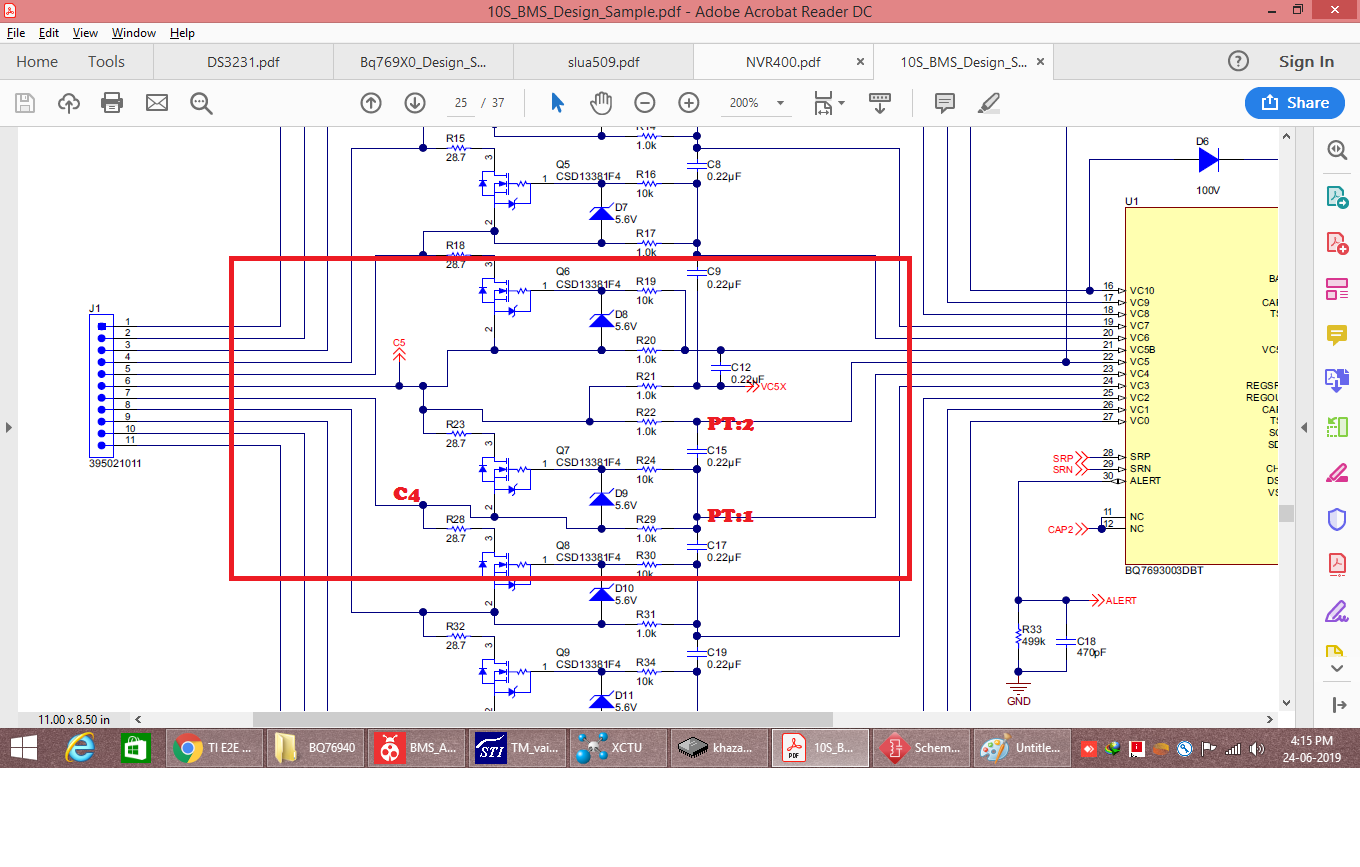Image resolution: width=1360 pixels, height=867 pixels.
Task: Open Comment tool in right pane
Action: click(x=1337, y=335)
